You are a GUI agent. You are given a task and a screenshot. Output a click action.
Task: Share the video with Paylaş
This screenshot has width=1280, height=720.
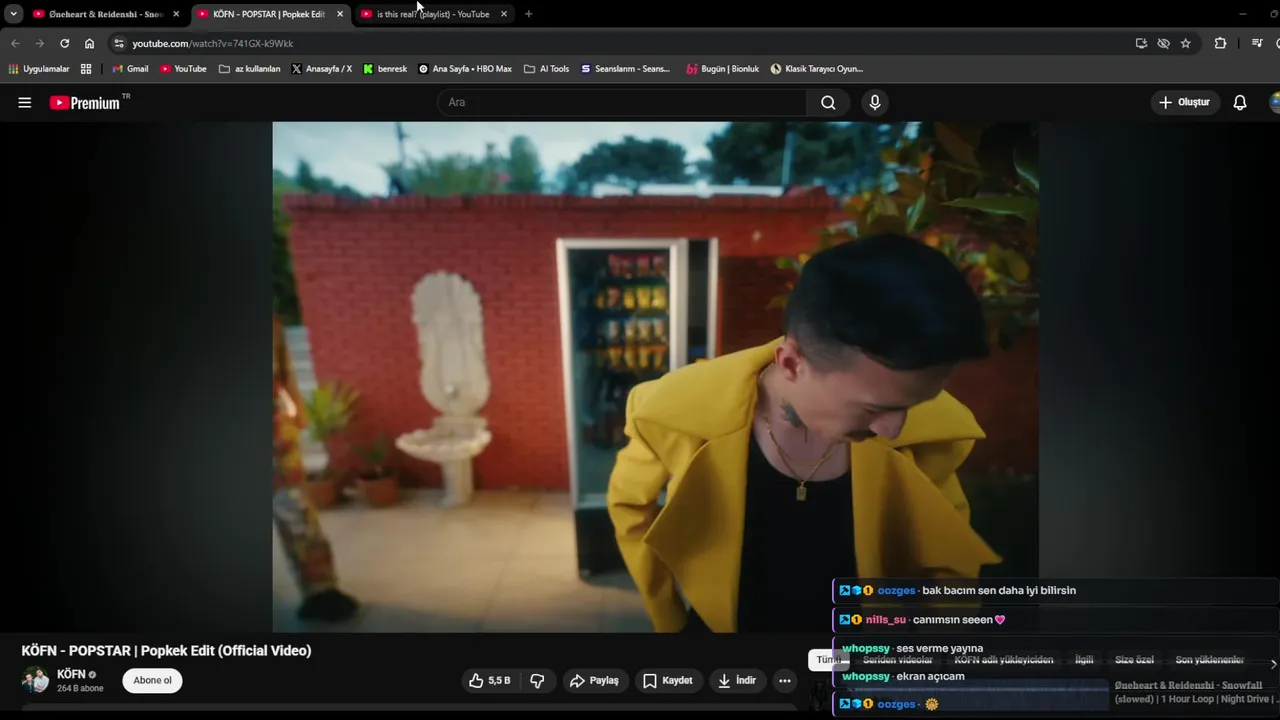pos(595,681)
